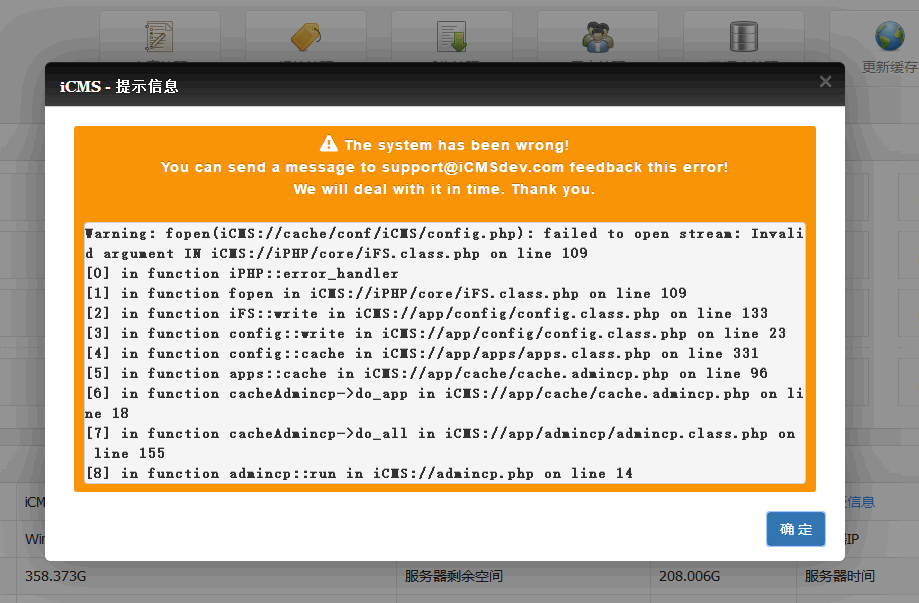Click stack trace line [1] function fopen
This screenshot has height=603, width=919.
(386, 294)
